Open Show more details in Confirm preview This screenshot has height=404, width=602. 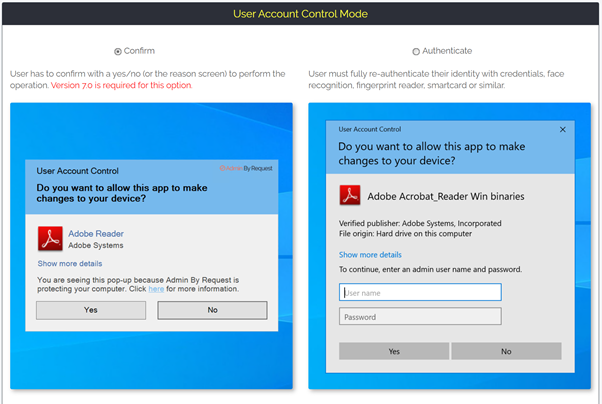[70, 263]
